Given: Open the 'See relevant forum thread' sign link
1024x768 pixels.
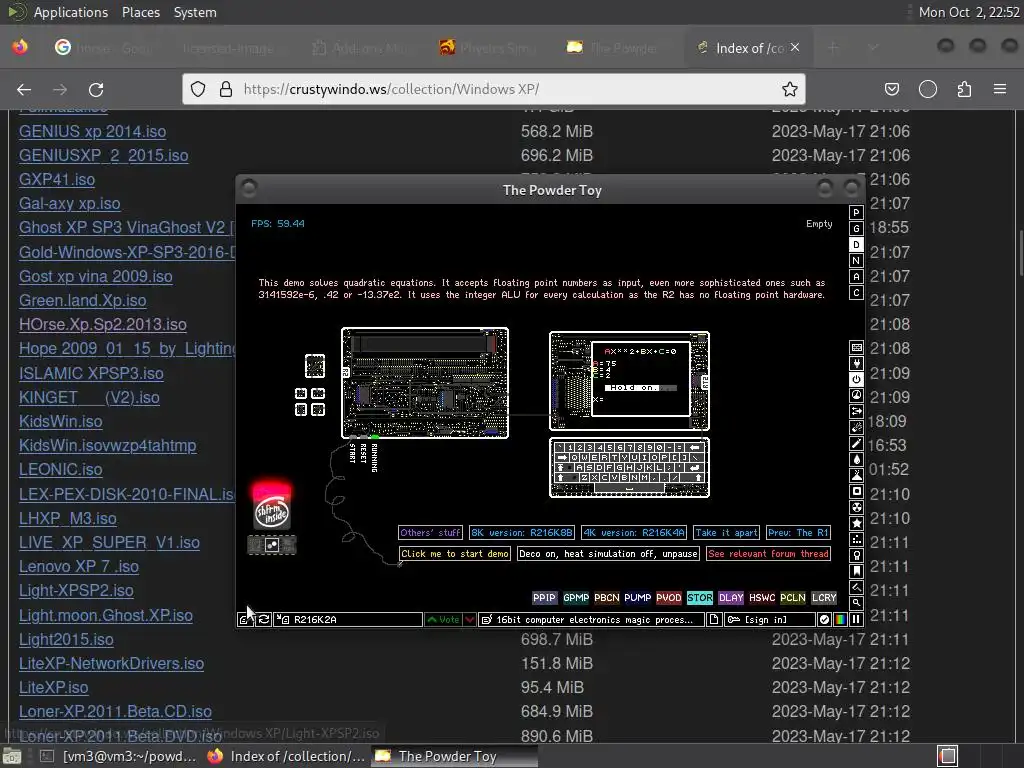Looking at the screenshot, I should (x=768, y=554).
